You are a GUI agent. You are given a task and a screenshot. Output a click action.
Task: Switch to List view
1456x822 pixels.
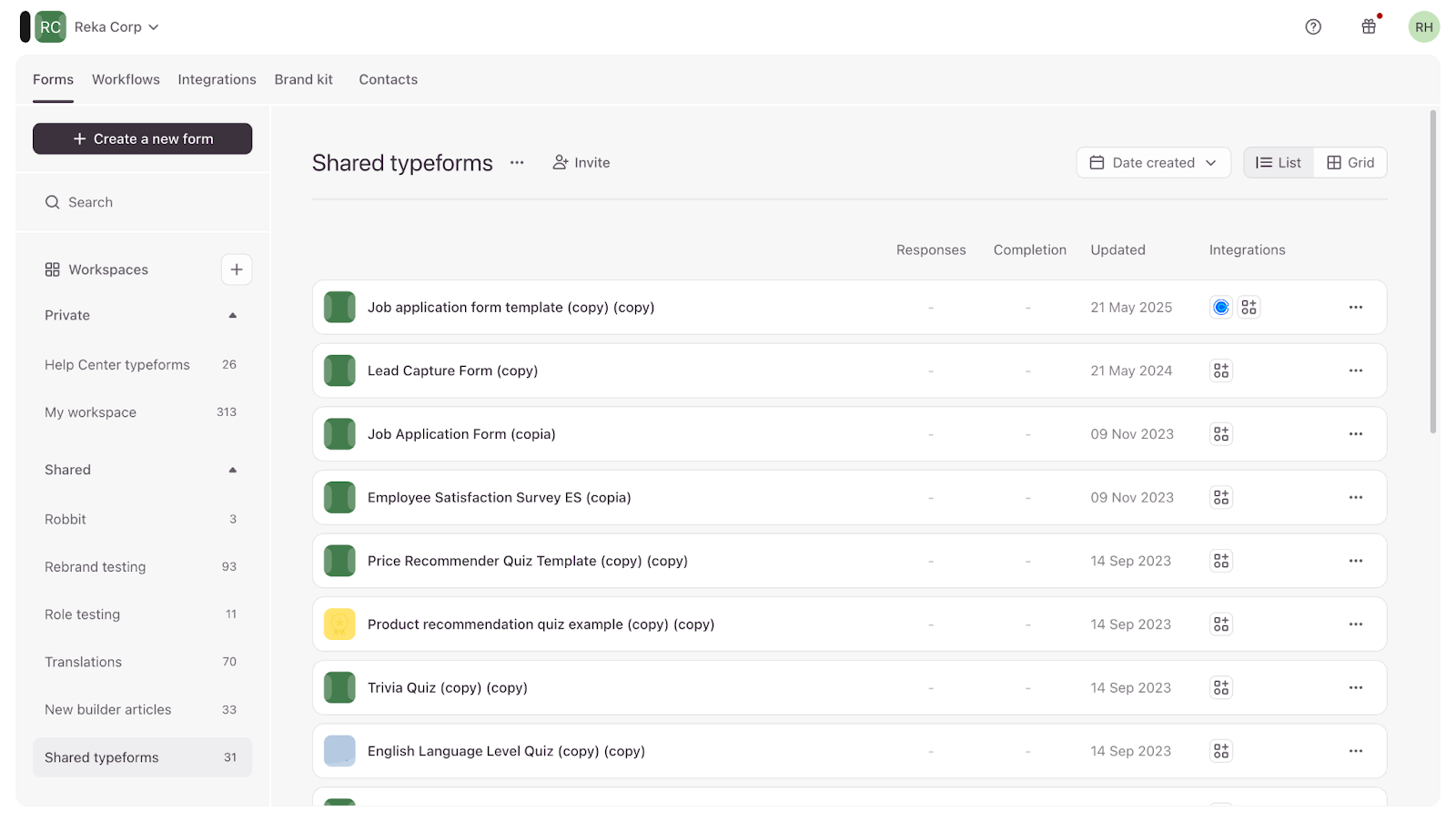click(x=1279, y=163)
